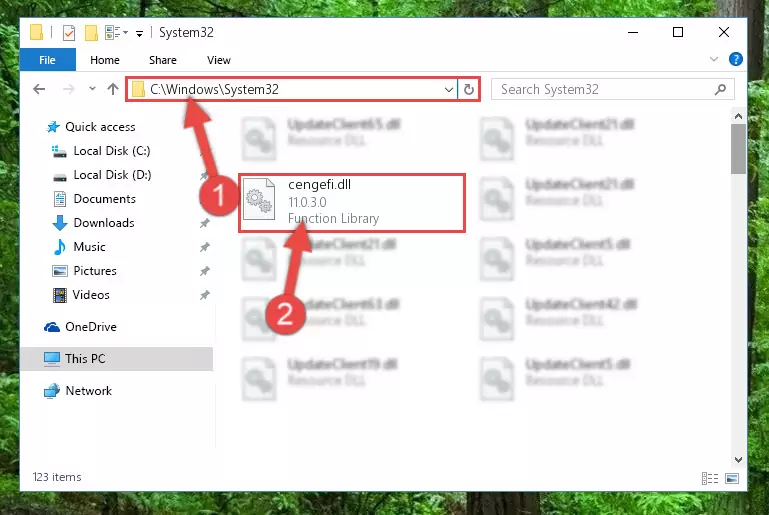Switch to Large icons view in status bar
769x515 pixels.
click(732, 478)
